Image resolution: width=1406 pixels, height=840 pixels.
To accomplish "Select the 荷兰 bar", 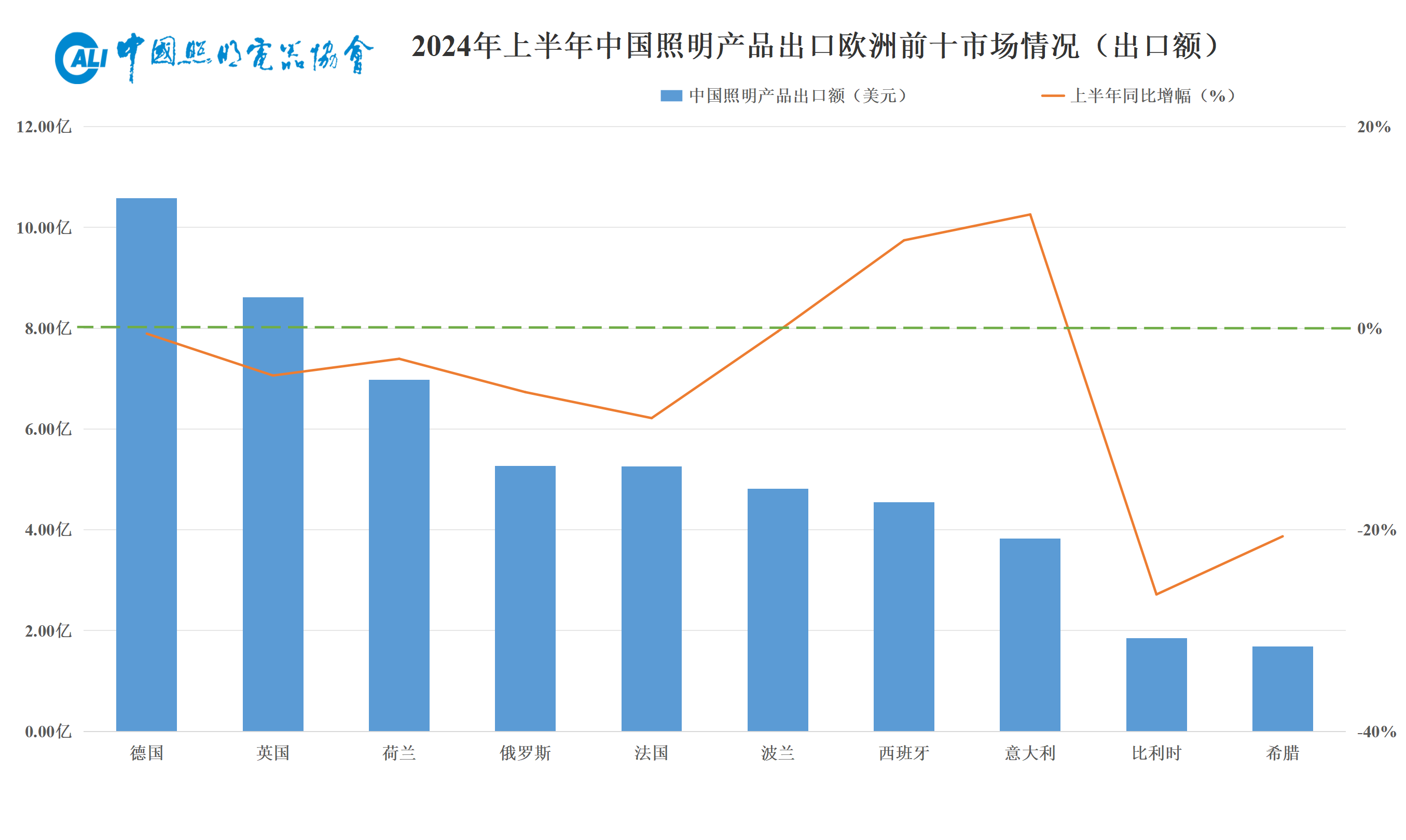I will [399, 555].
